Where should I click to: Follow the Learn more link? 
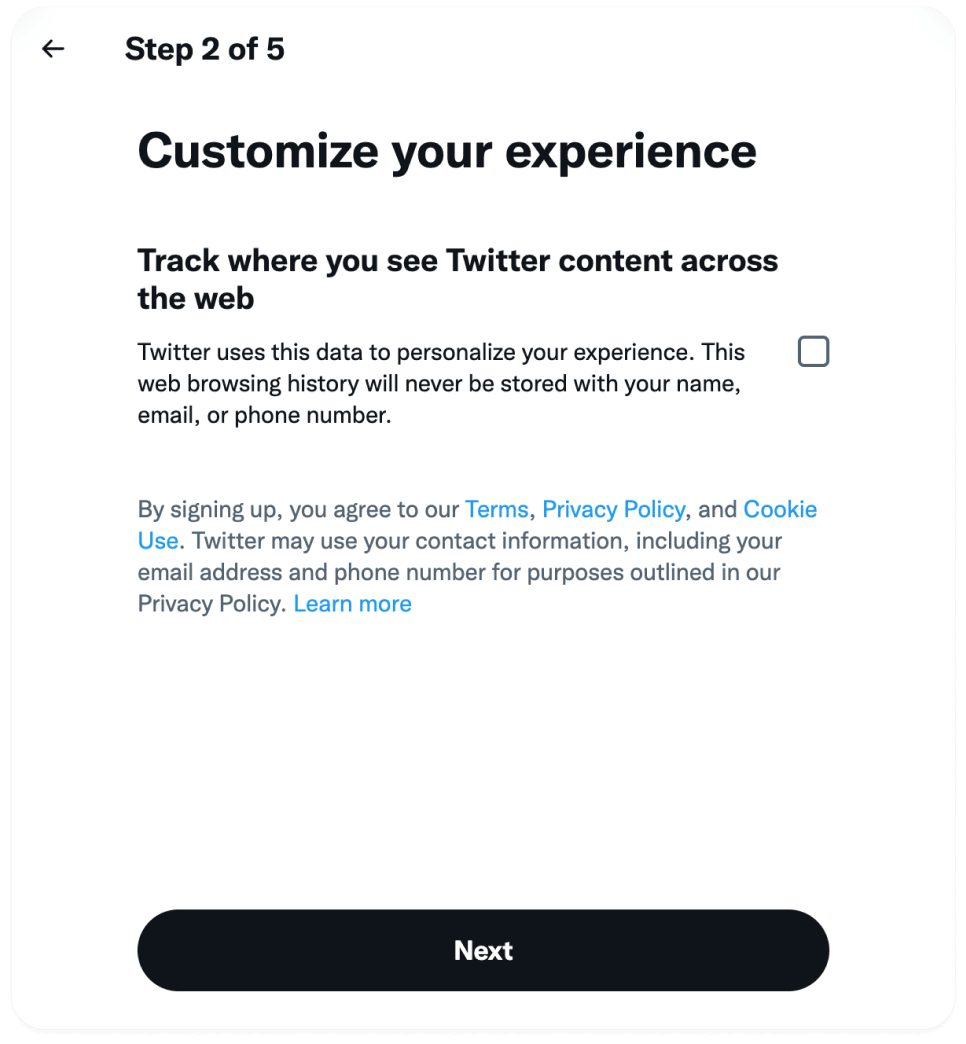point(352,604)
